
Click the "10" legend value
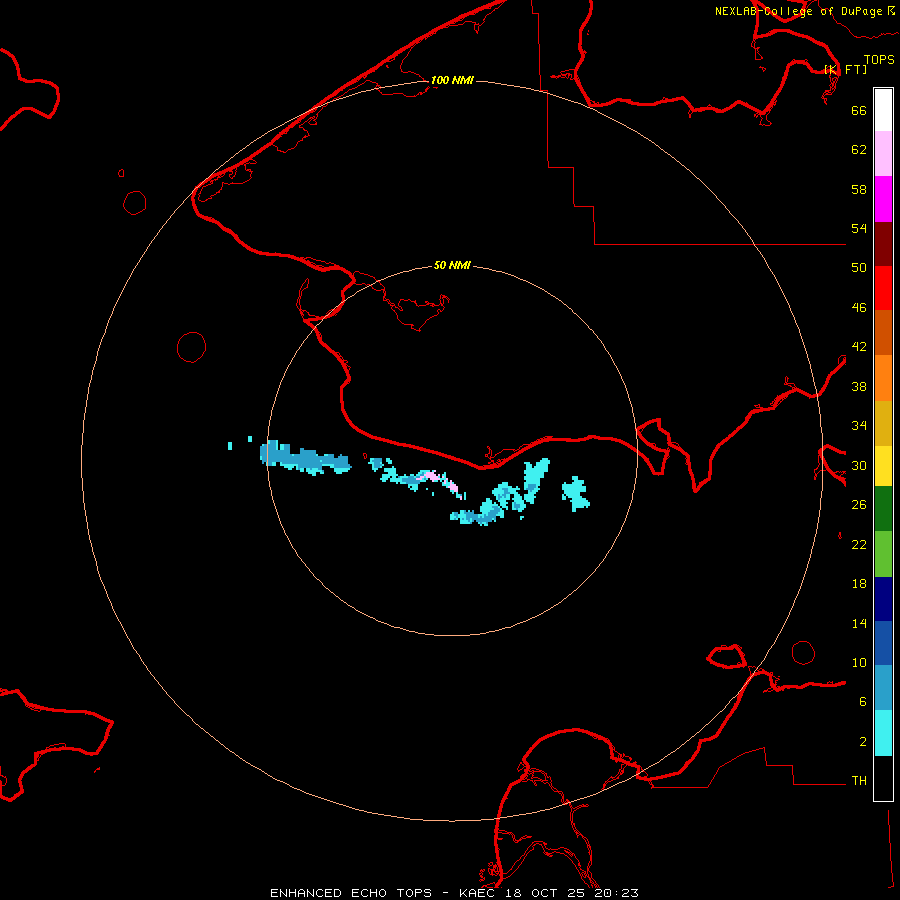859,662
